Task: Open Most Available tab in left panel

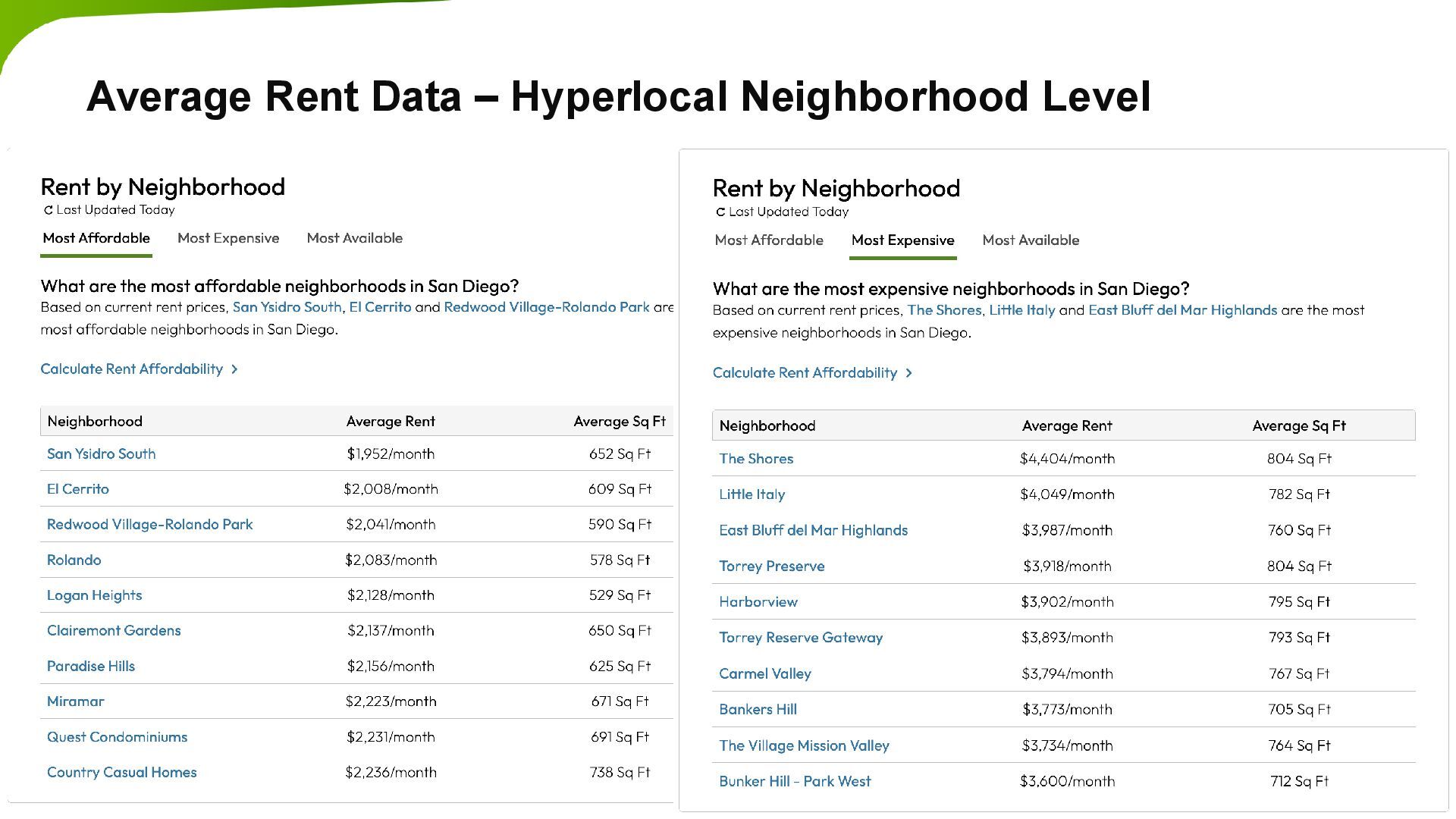Action: coord(355,238)
